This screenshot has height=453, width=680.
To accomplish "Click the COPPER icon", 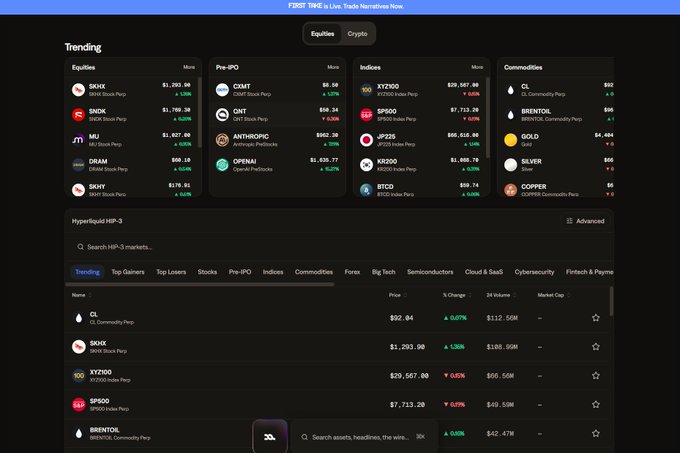I will click(510, 190).
